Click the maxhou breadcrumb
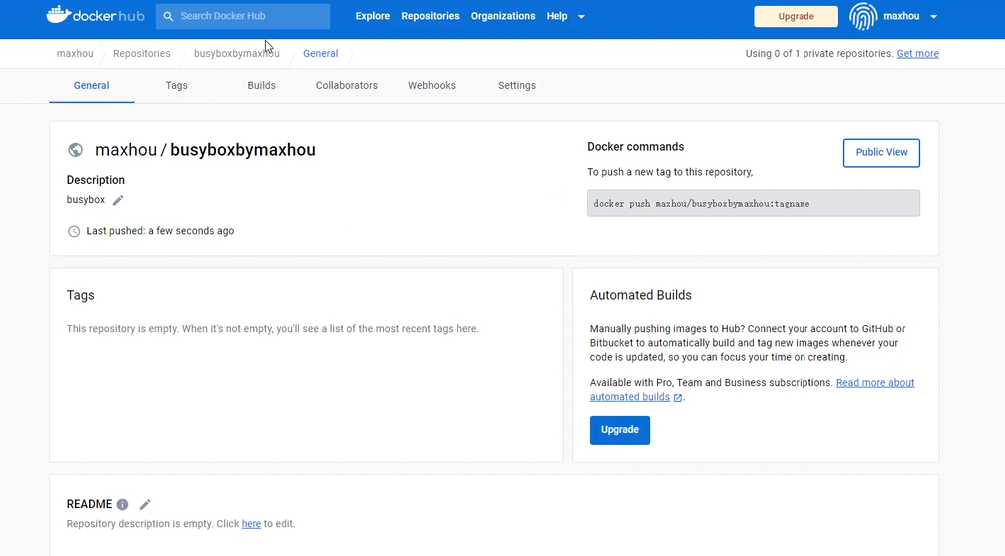 (75, 54)
